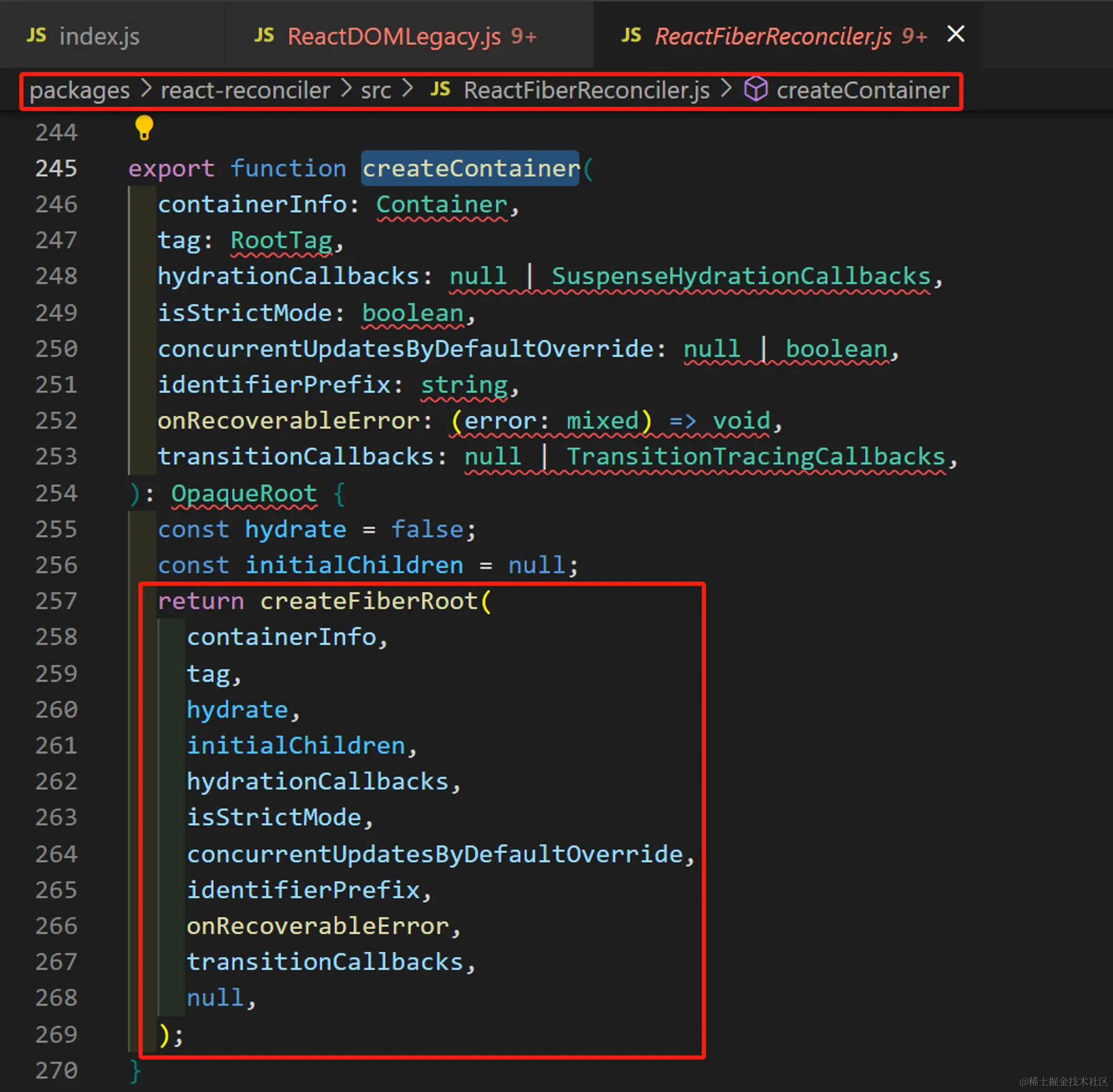Click the highlighted createContainer function name
Image resolution: width=1113 pixels, height=1092 pixels.
click(470, 169)
